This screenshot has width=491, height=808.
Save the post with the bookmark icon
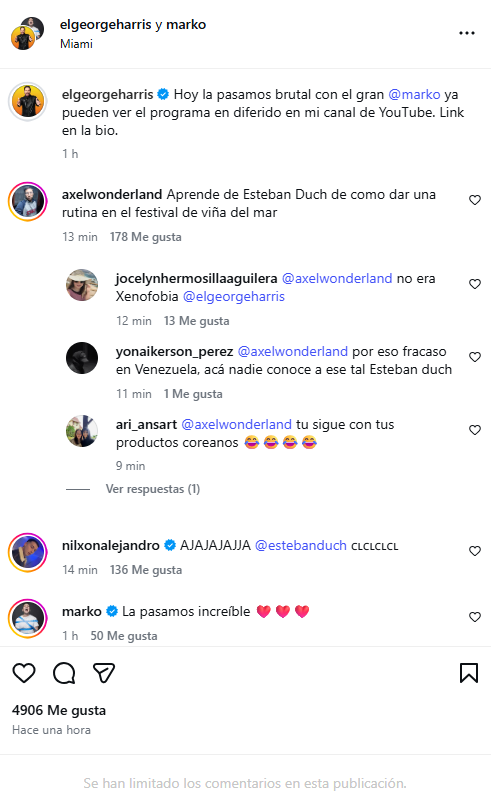(469, 673)
